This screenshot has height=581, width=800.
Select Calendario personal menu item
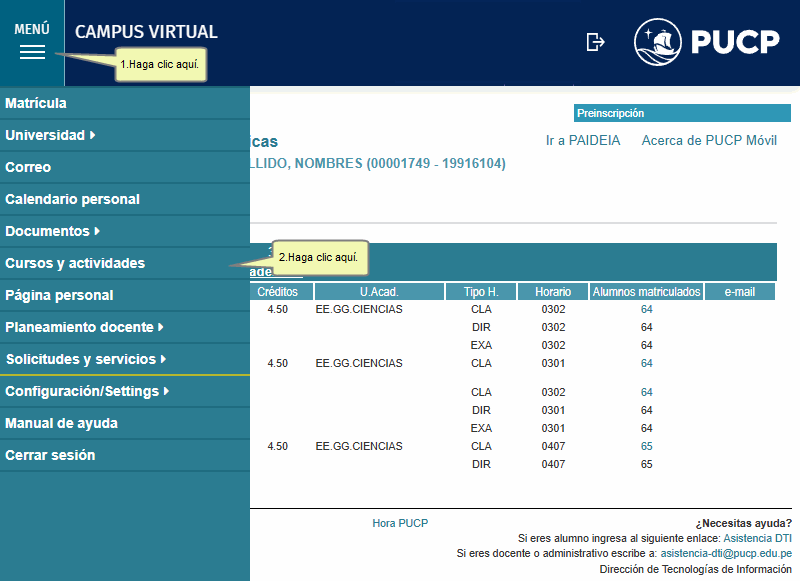tap(124, 199)
